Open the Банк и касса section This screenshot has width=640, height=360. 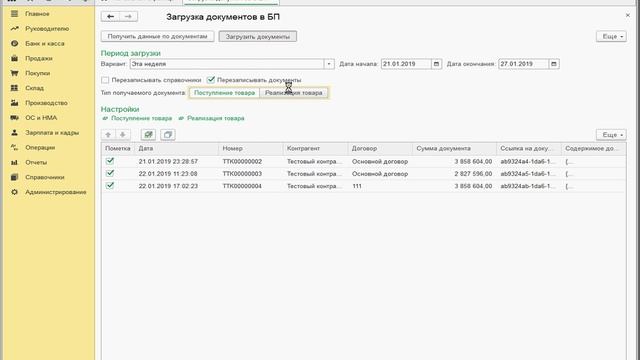click(44, 43)
